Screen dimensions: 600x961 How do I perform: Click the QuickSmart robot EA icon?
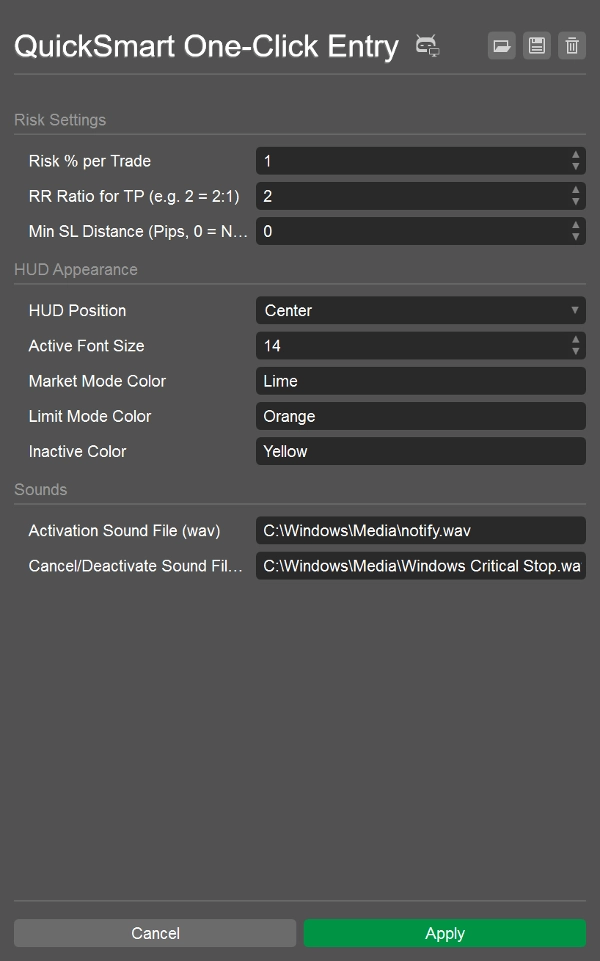[426, 45]
